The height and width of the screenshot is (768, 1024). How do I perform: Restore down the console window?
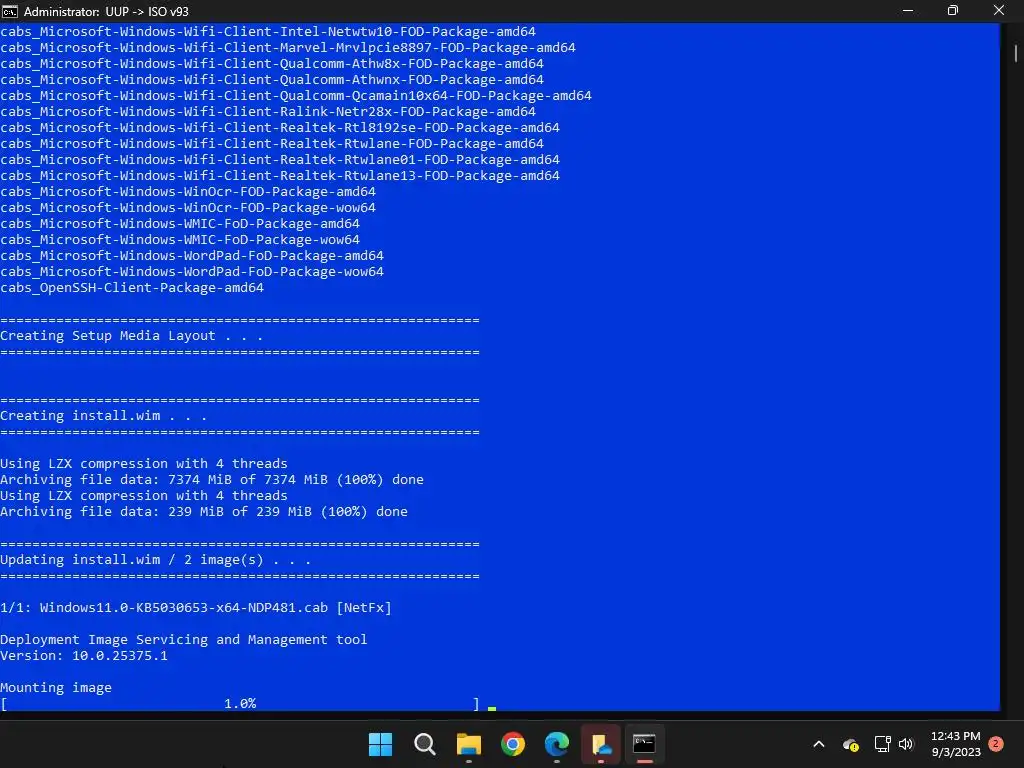pyautogui.click(x=953, y=10)
